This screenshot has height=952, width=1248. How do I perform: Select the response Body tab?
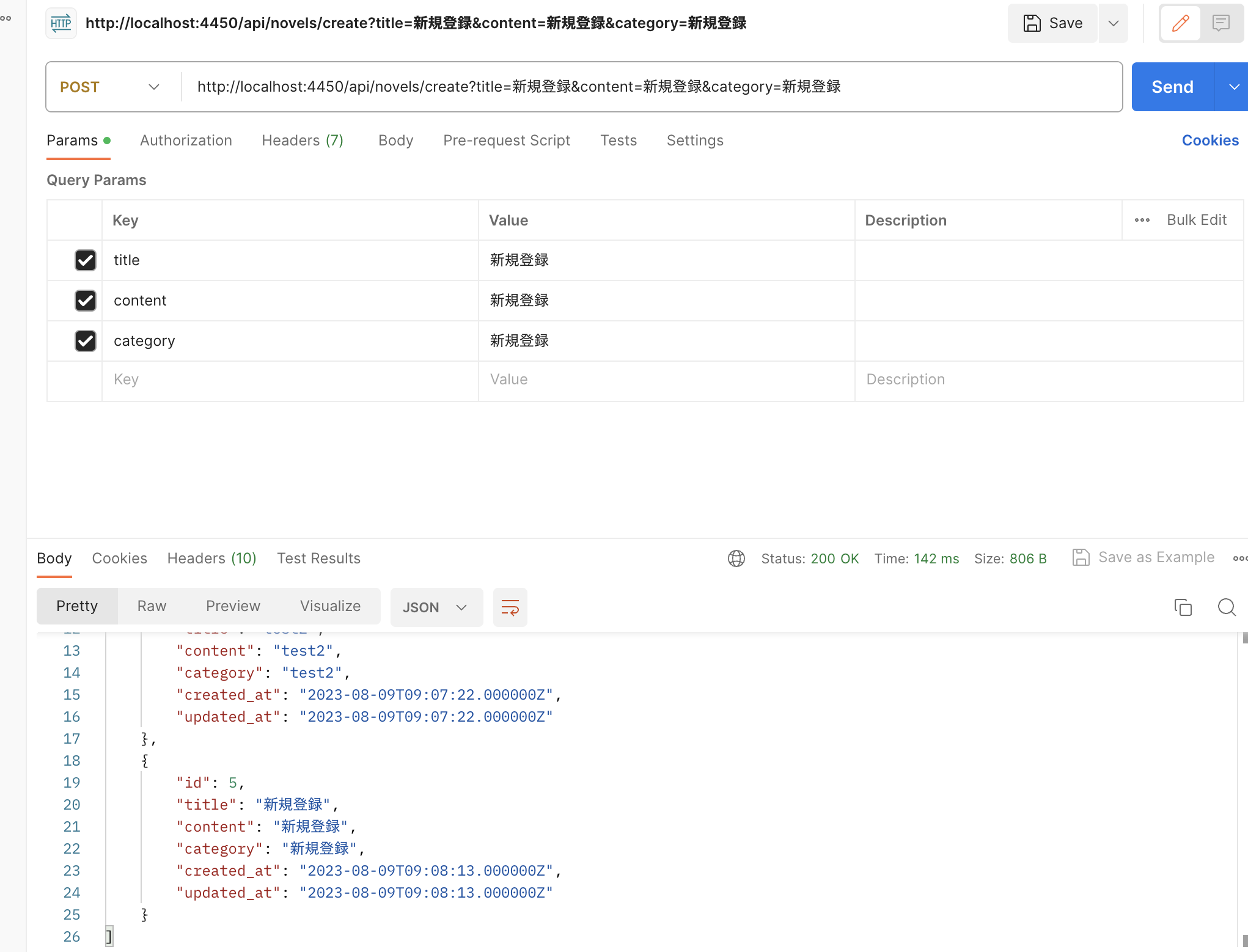coord(54,558)
